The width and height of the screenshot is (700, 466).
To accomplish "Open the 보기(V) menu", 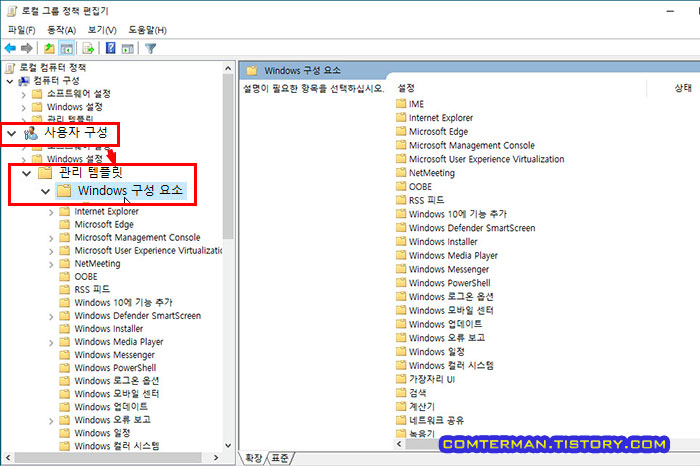I will [102, 30].
